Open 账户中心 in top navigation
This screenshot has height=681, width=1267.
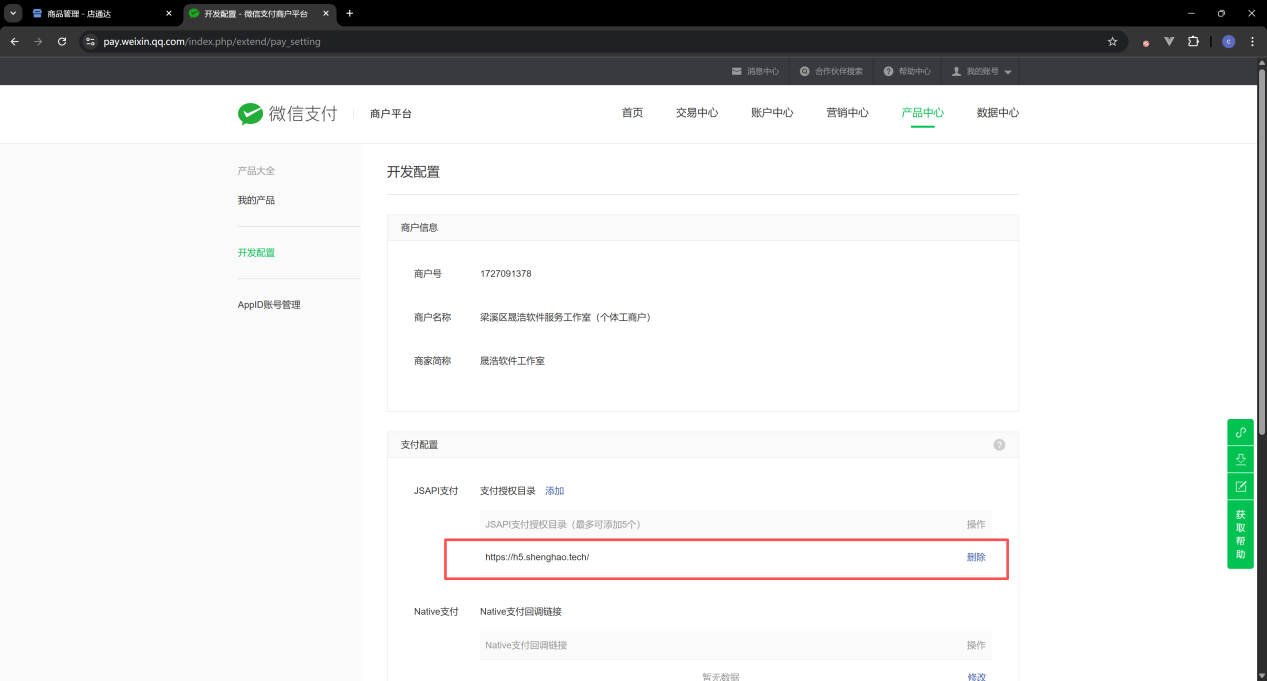point(771,113)
